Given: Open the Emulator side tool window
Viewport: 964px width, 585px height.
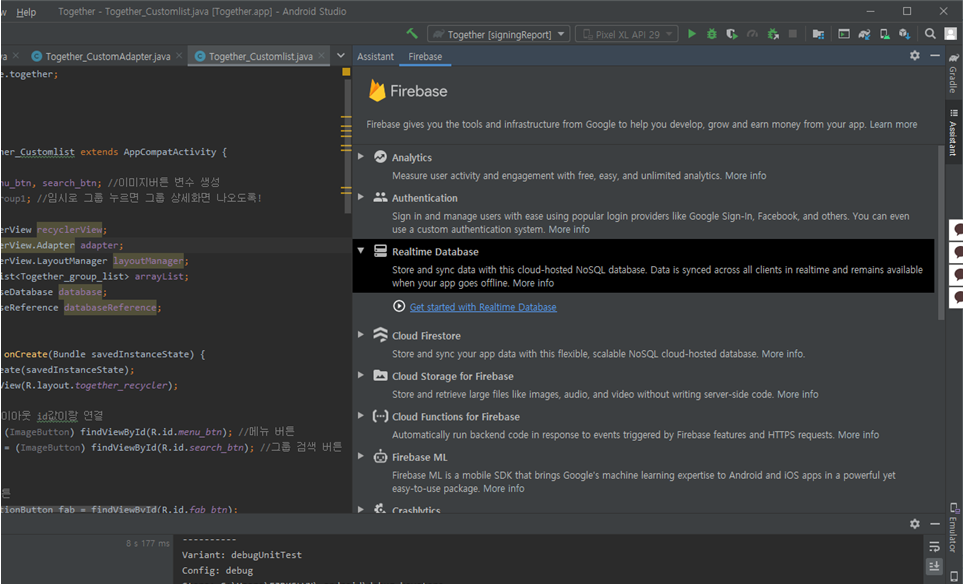Looking at the screenshot, I should (953, 527).
